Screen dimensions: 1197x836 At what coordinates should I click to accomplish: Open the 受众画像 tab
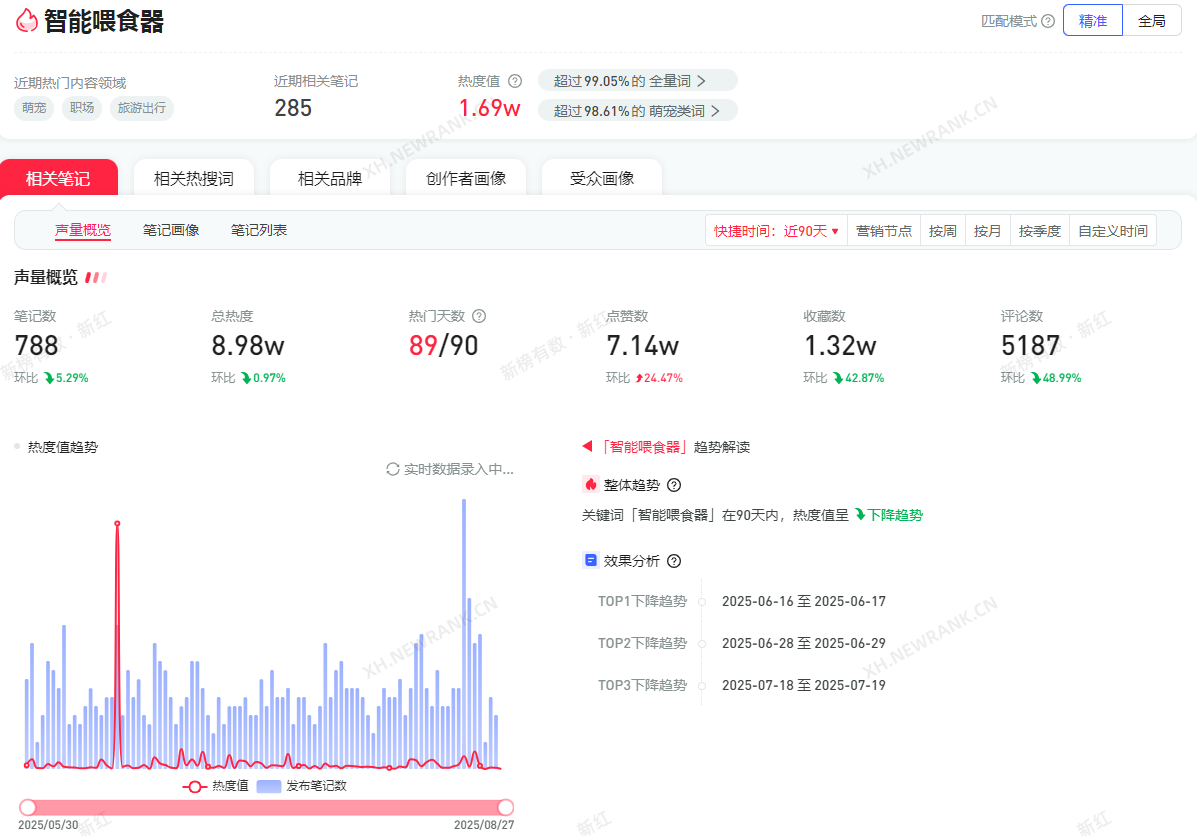point(602,179)
